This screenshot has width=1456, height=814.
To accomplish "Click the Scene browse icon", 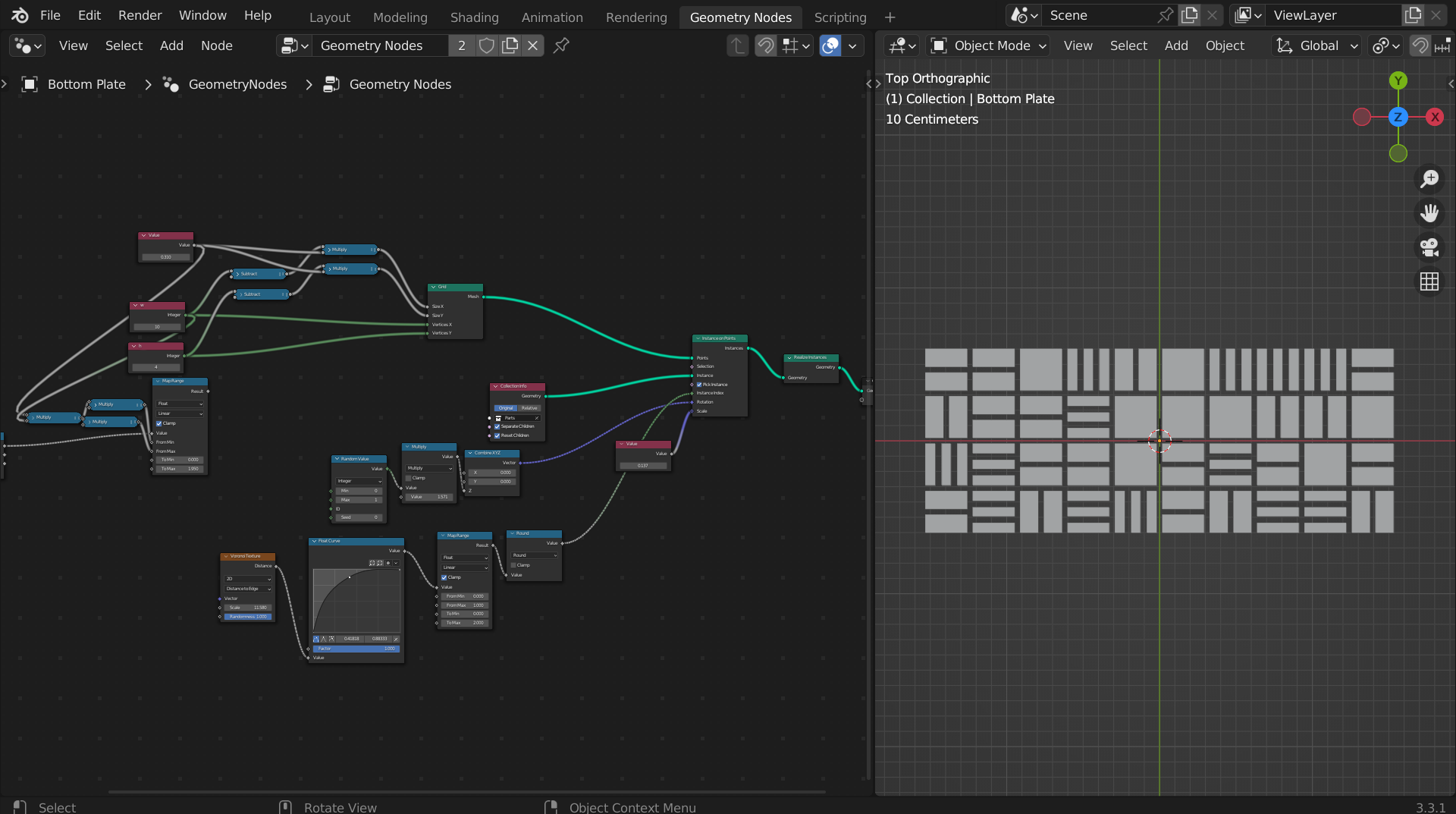I will 1024,15.
